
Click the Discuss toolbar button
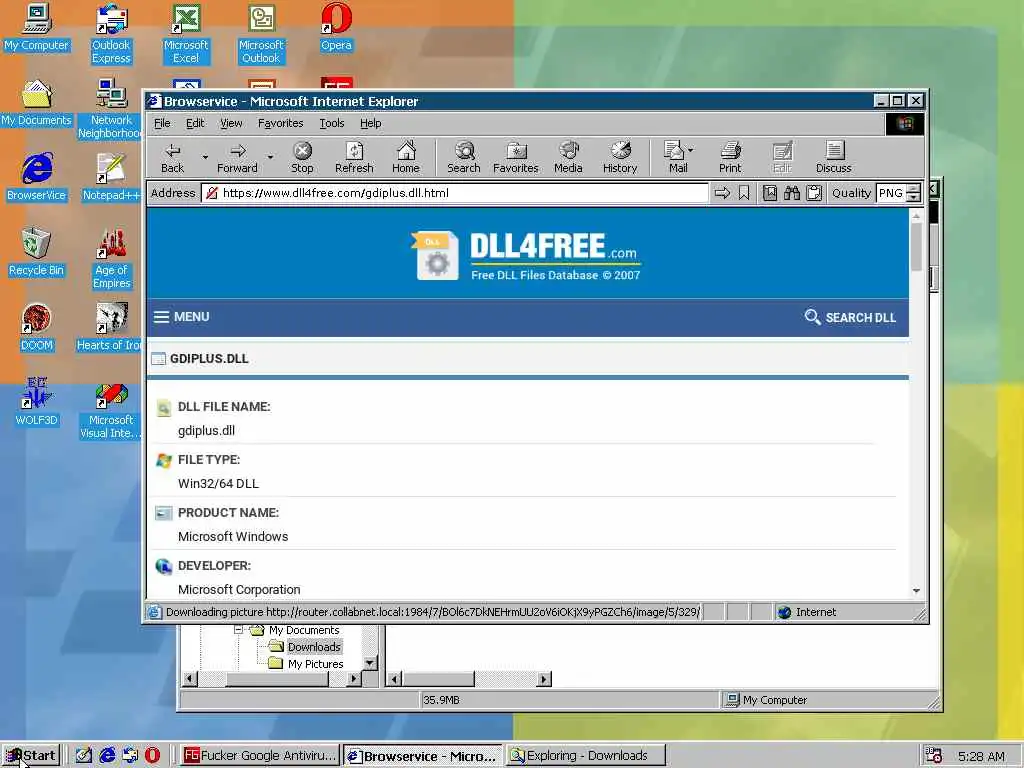(x=834, y=158)
